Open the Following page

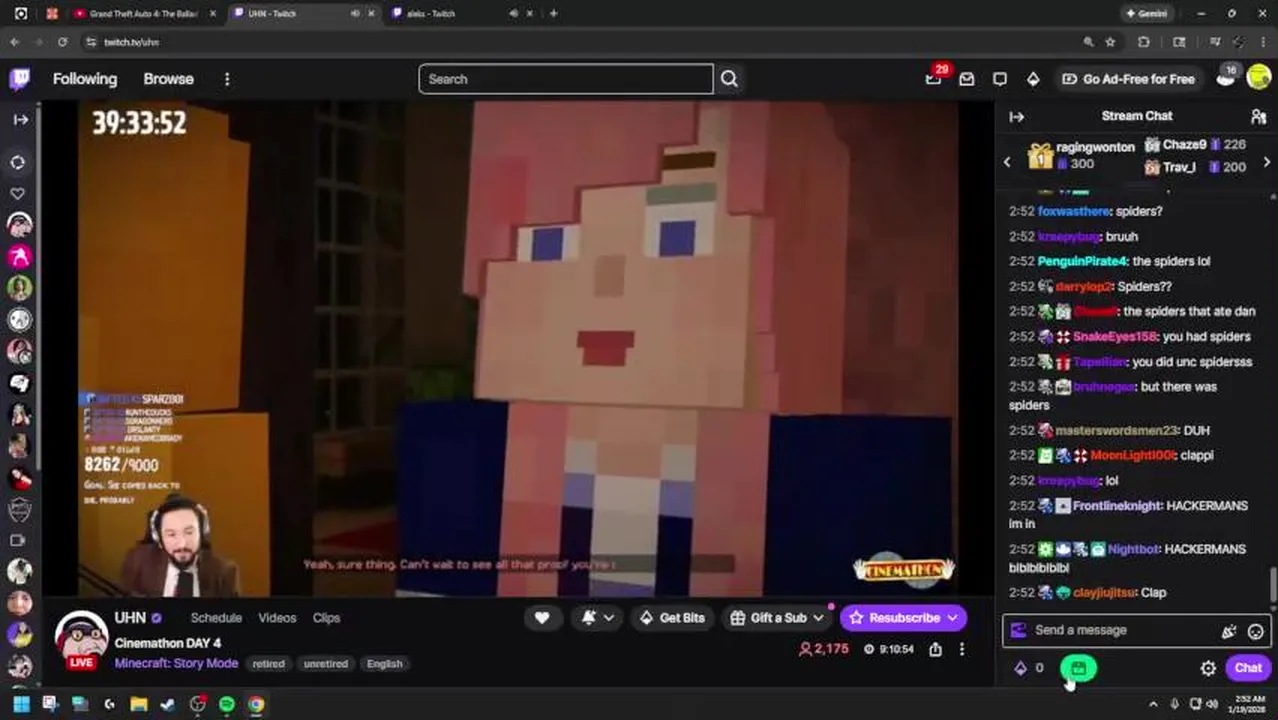85,79
